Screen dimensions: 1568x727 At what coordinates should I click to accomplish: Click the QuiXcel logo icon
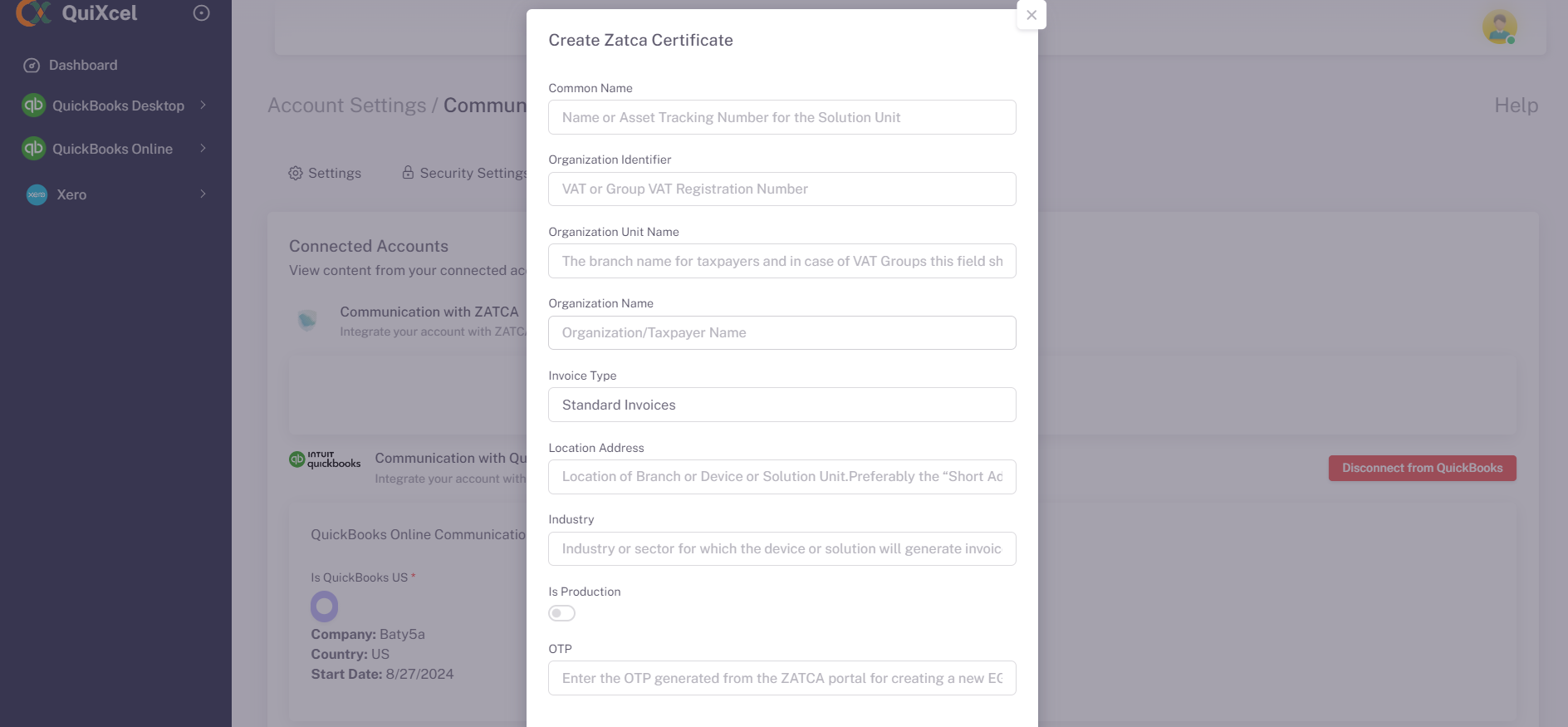[x=33, y=12]
